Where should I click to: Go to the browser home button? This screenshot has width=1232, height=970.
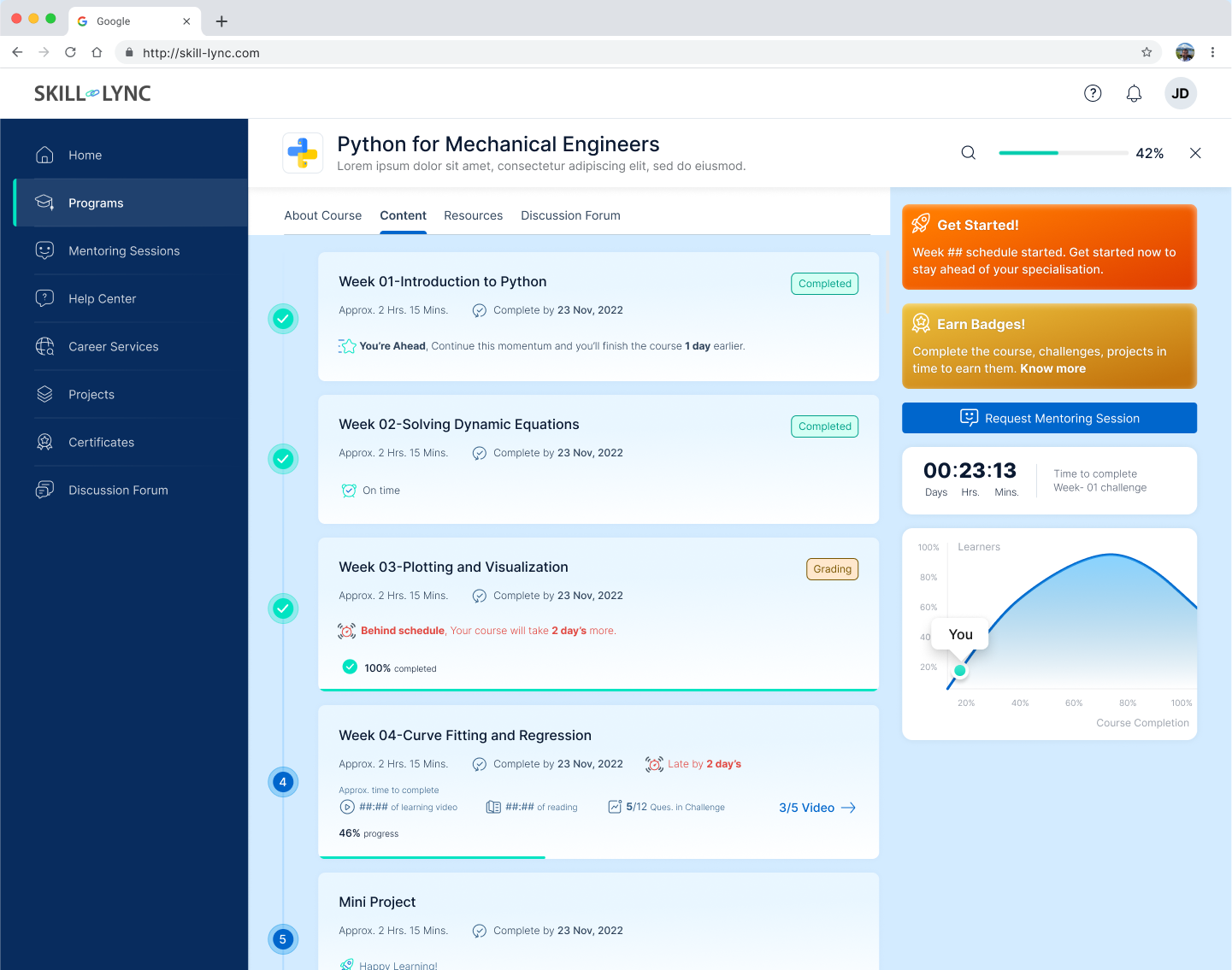(97, 52)
